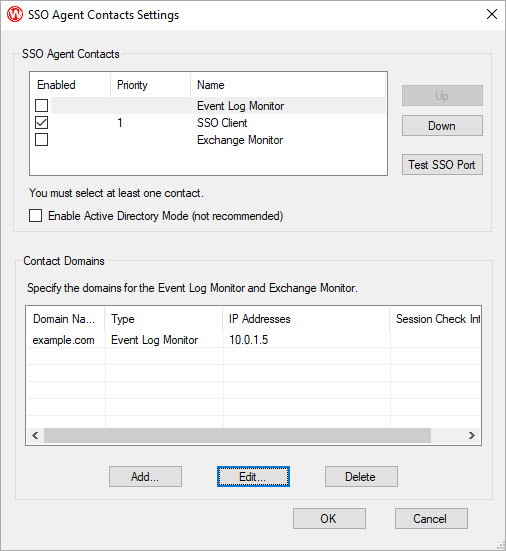506x551 pixels.
Task: Click Test SSO Port button
Action: (x=442, y=164)
